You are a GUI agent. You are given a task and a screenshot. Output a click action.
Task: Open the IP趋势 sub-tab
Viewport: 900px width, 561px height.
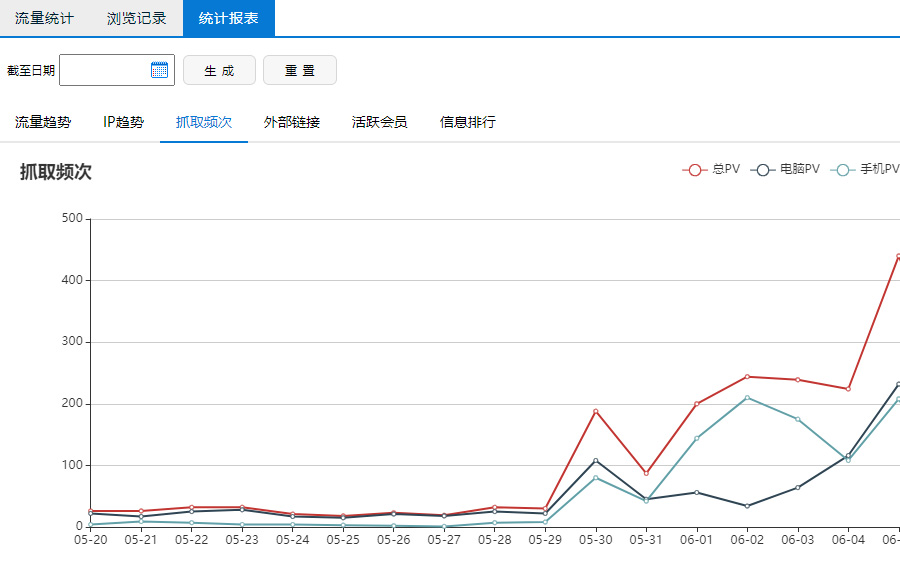click(x=123, y=122)
